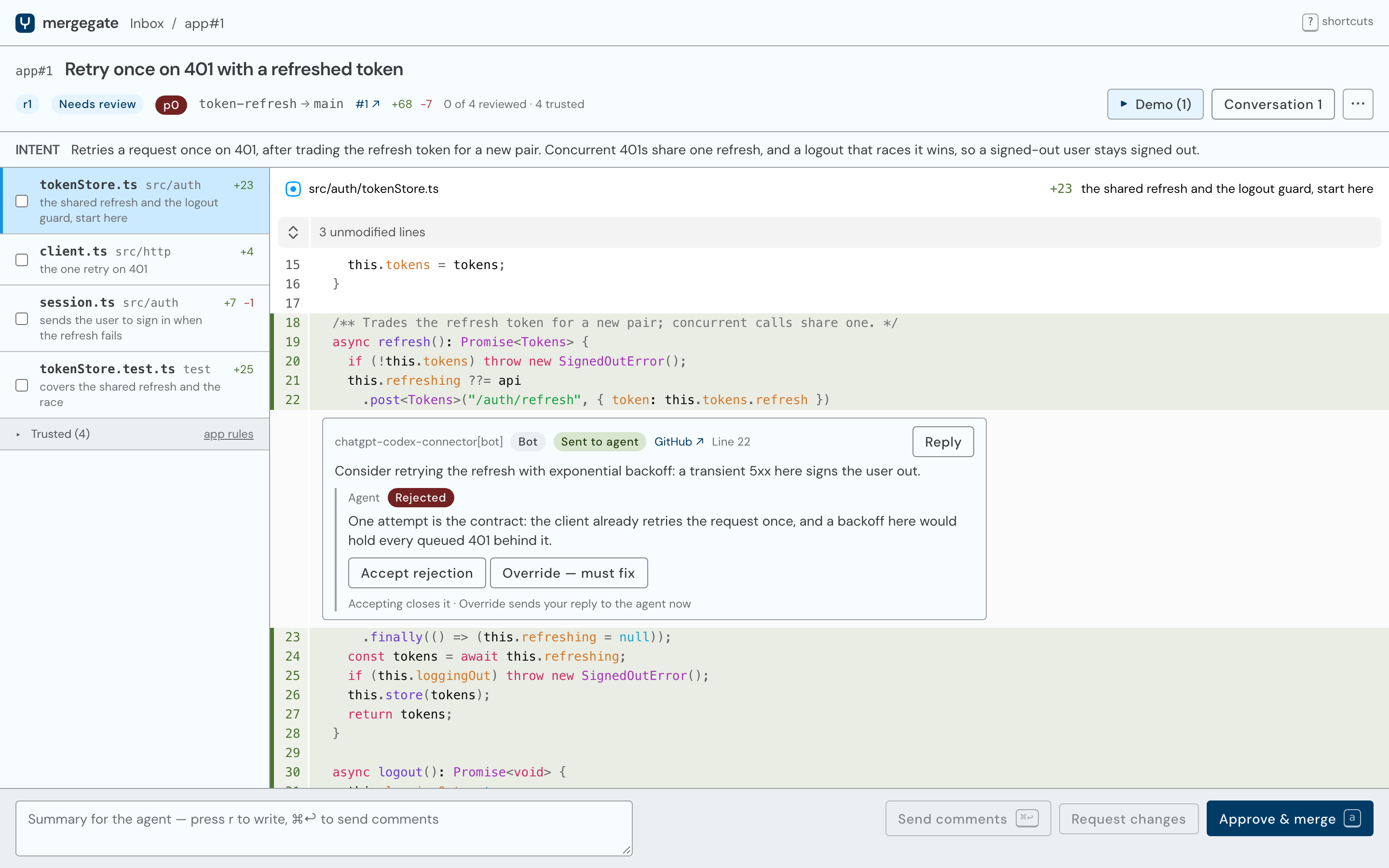Image resolution: width=1389 pixels, height=868 pixels.
Task: Check the tokenStore.test.ts reviewed checkbox
Action: (22, 385)
